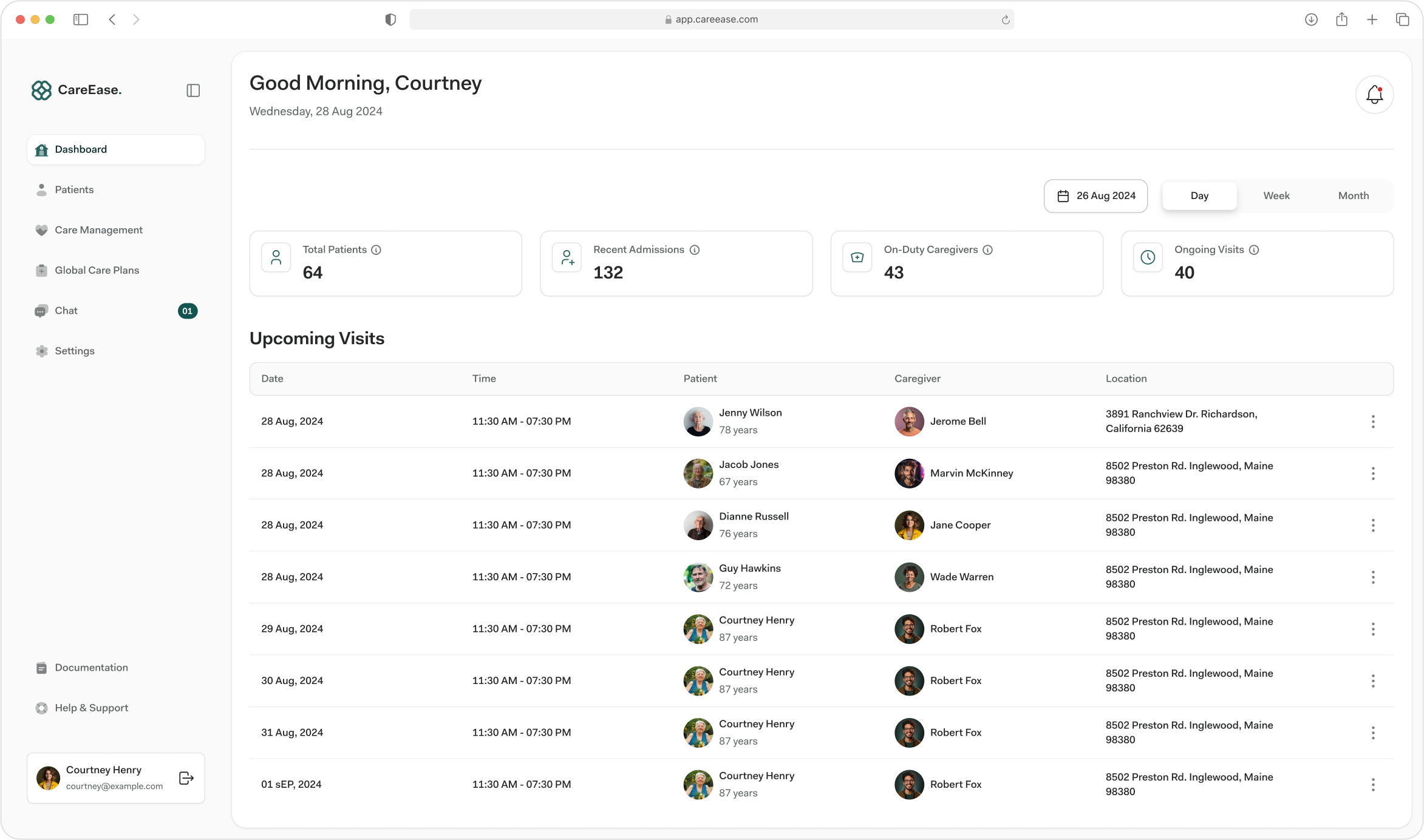Click patient name Dianne Russell
The width and height of the screenshot is (1424, 840).
point(754,517)
